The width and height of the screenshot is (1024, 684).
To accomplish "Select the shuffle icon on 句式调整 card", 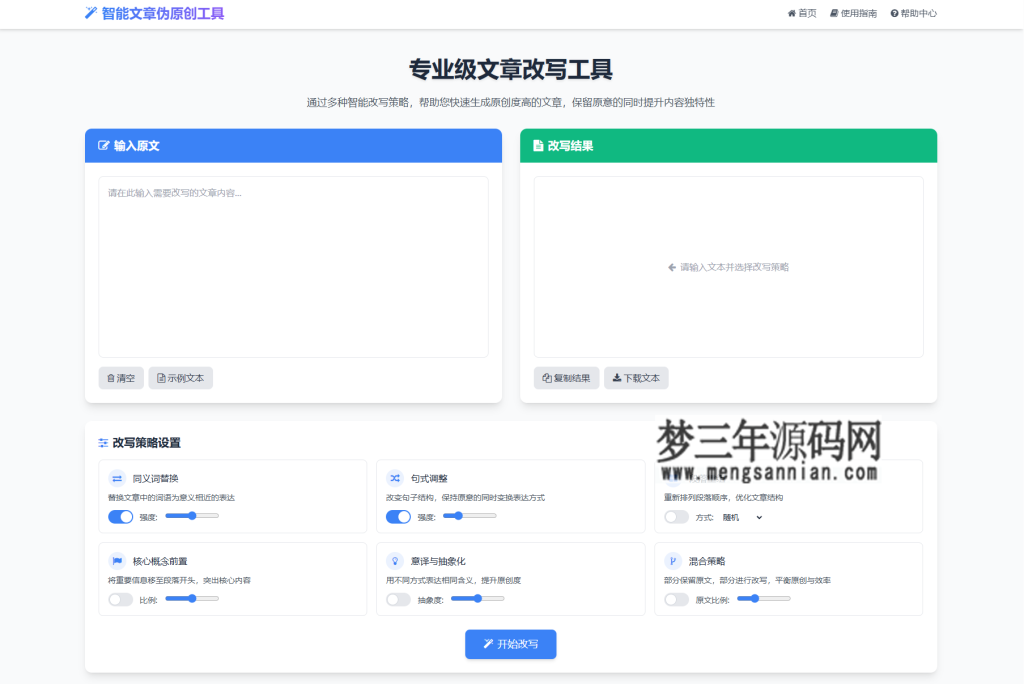I will (x=394, y=478).
